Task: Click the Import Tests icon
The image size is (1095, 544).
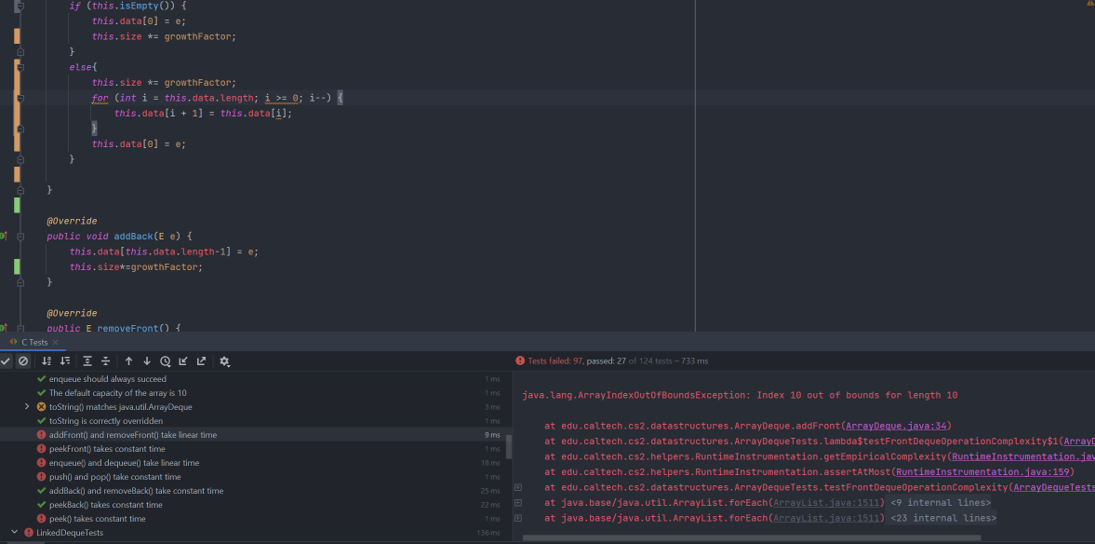Action: [x=183, y=361]
